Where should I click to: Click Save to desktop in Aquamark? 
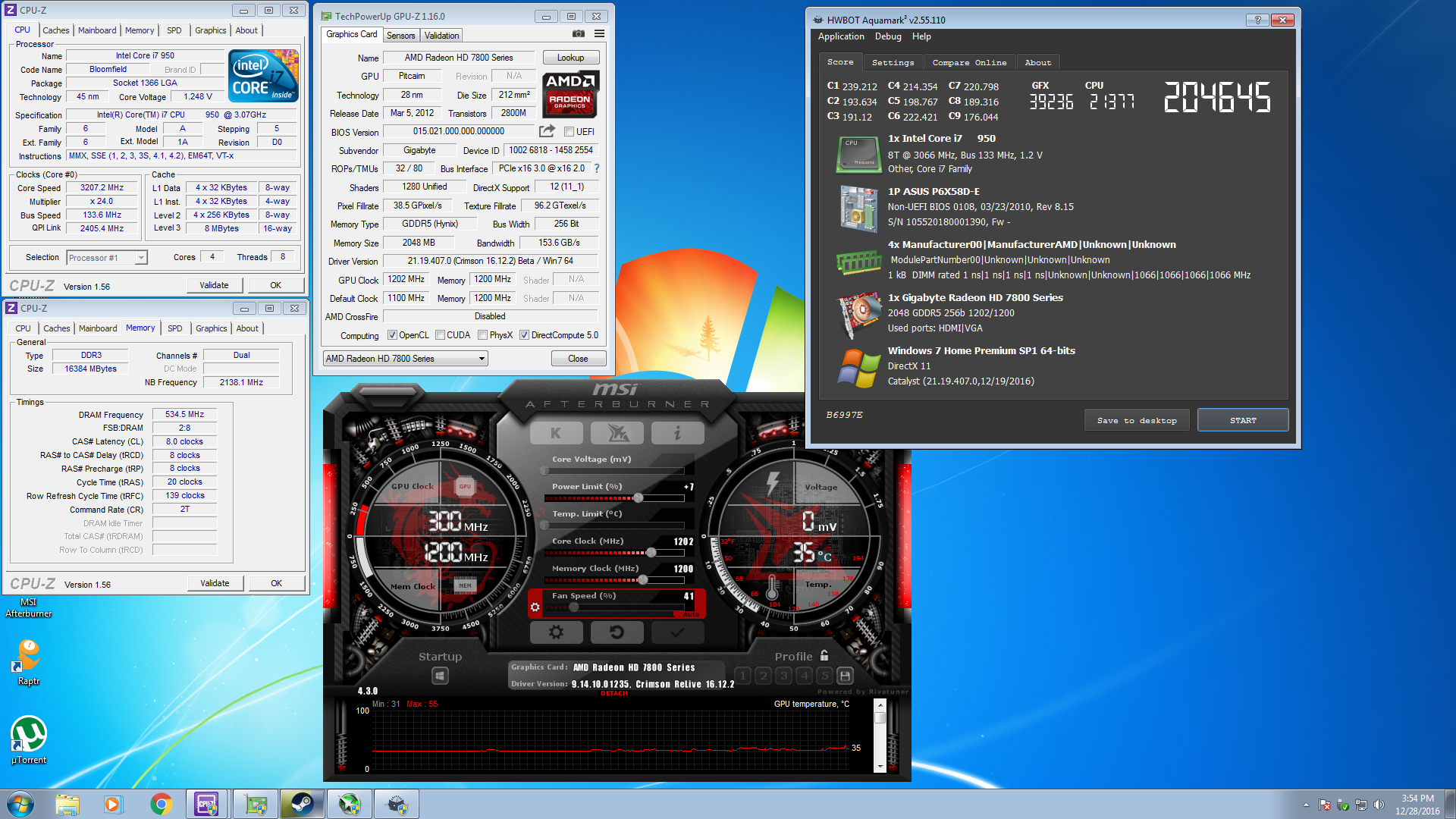[1137, 420]
